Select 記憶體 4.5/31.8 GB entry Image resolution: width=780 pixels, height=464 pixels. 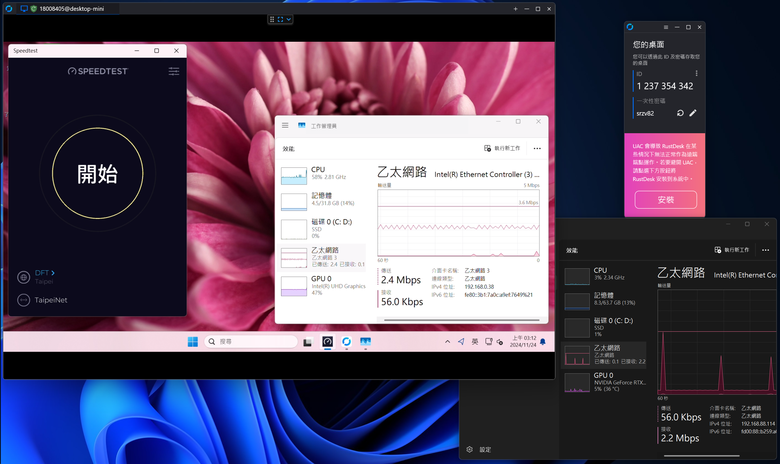(x=323, y=200)
